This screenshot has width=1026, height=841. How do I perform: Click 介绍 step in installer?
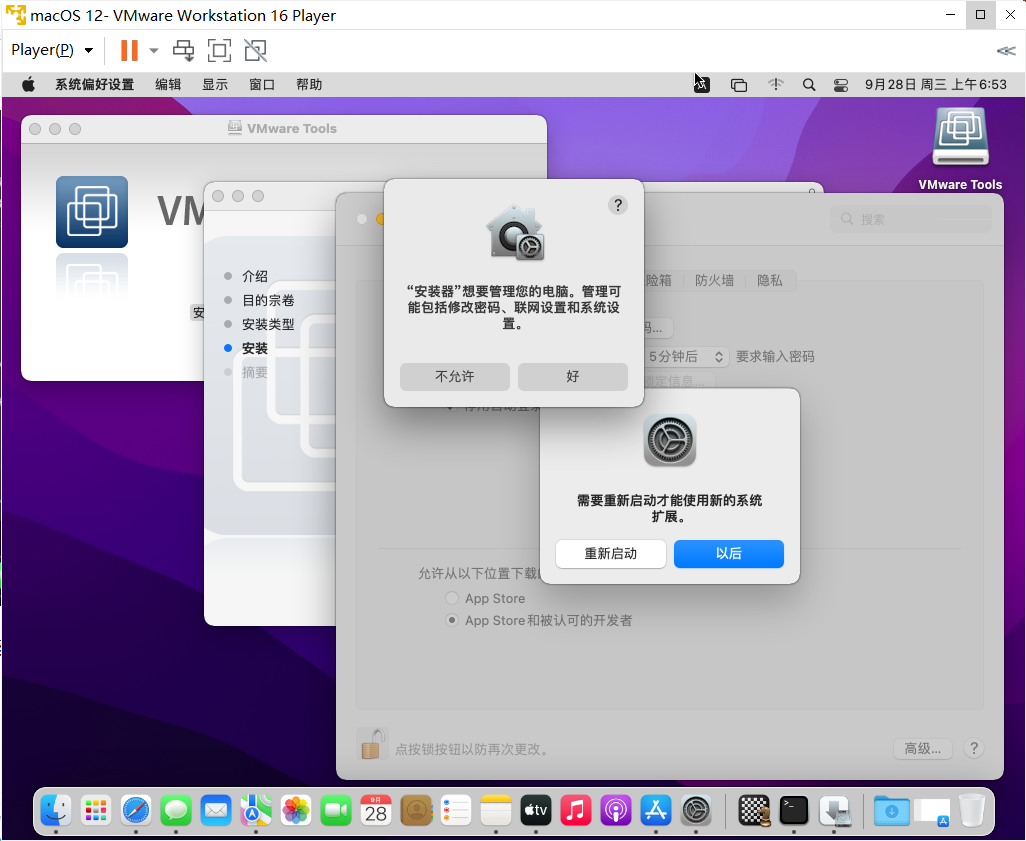(x=255, y=276)
